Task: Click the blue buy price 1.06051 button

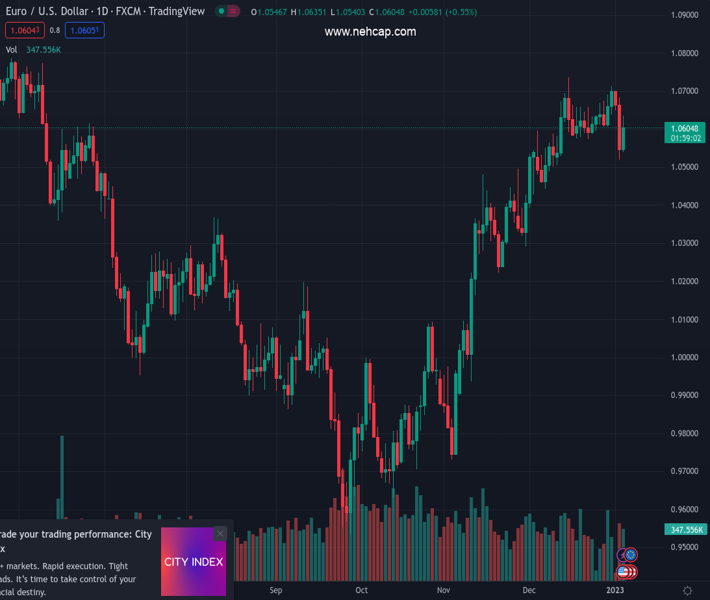Action: (x=85, y=31)
